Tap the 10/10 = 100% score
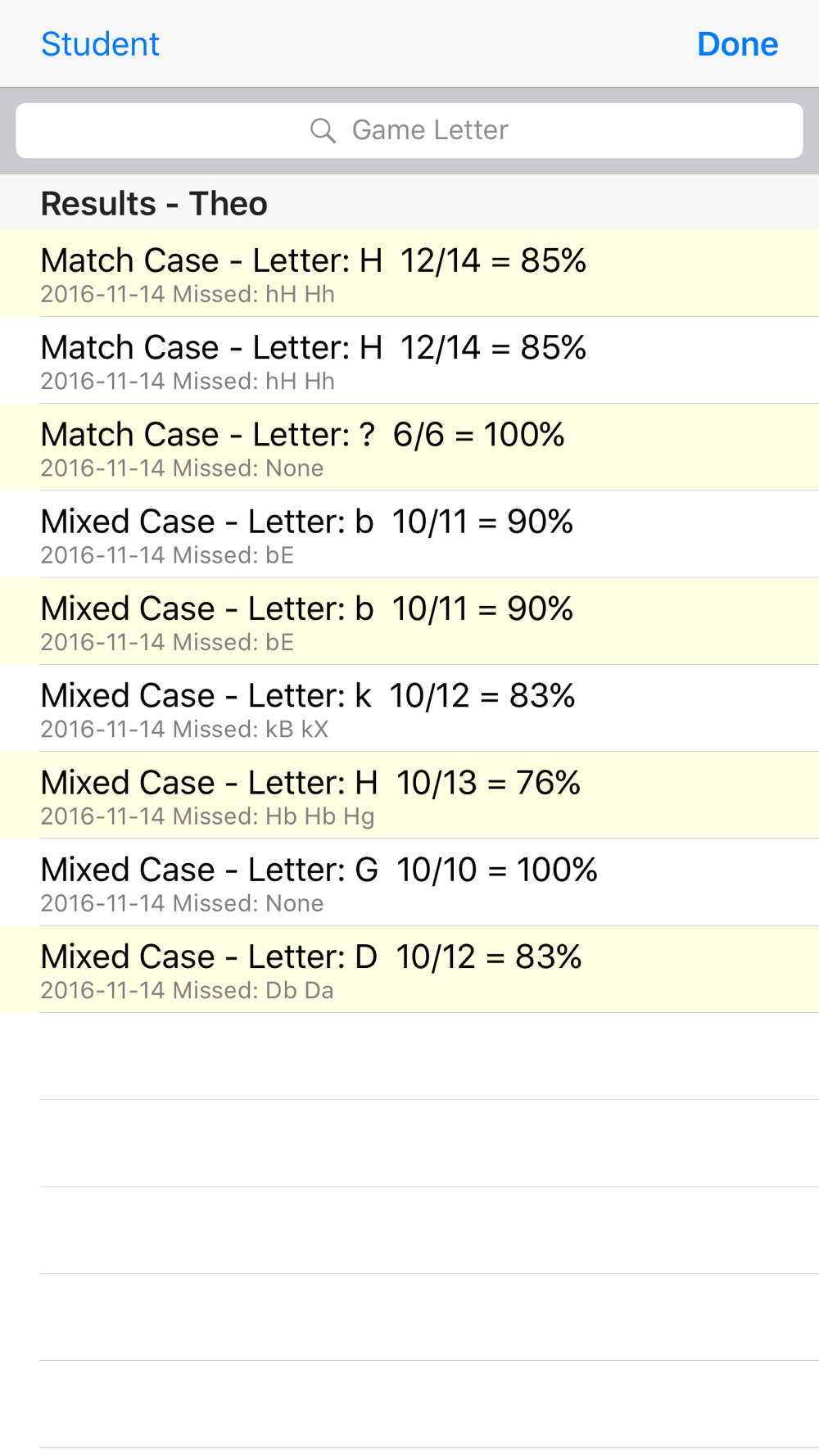 point(497,870)
